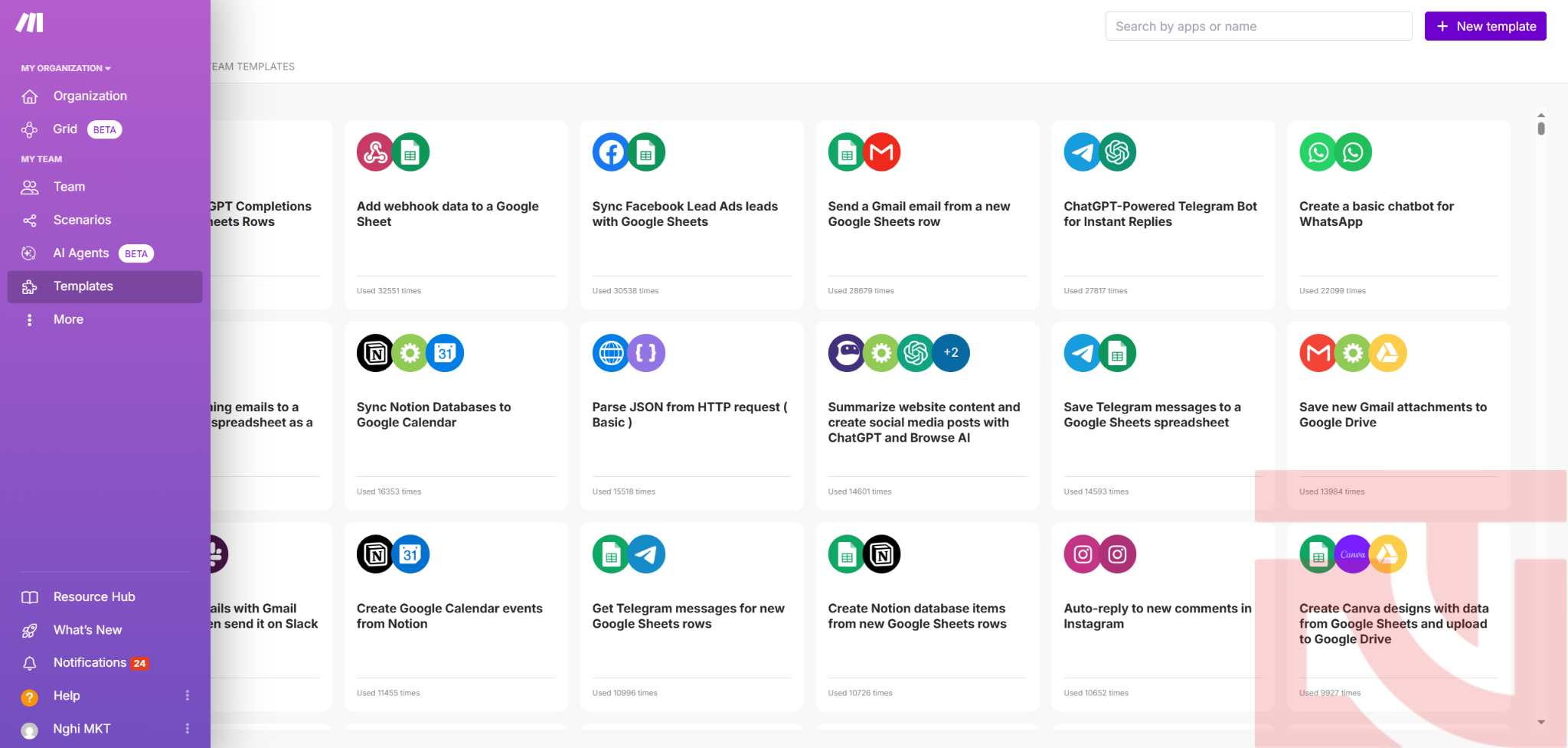Click Telegram icon on Save Telegram messages card
1568x748 pixels.
click(x=1082, y=353)
